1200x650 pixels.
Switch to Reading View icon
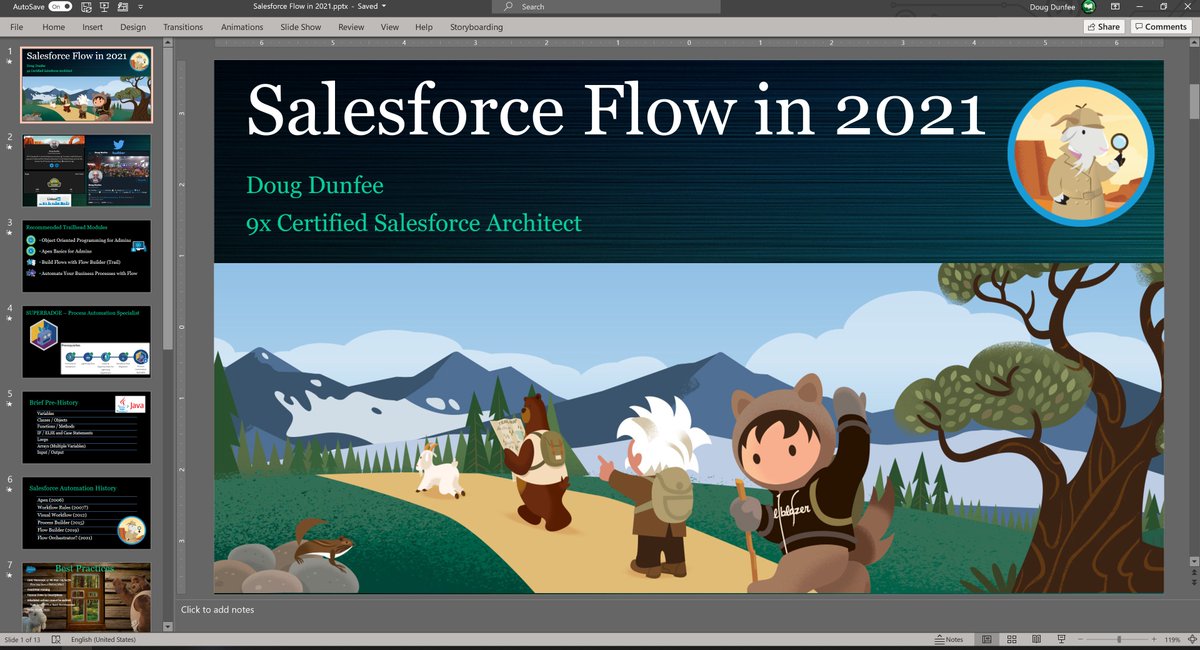1037,640
